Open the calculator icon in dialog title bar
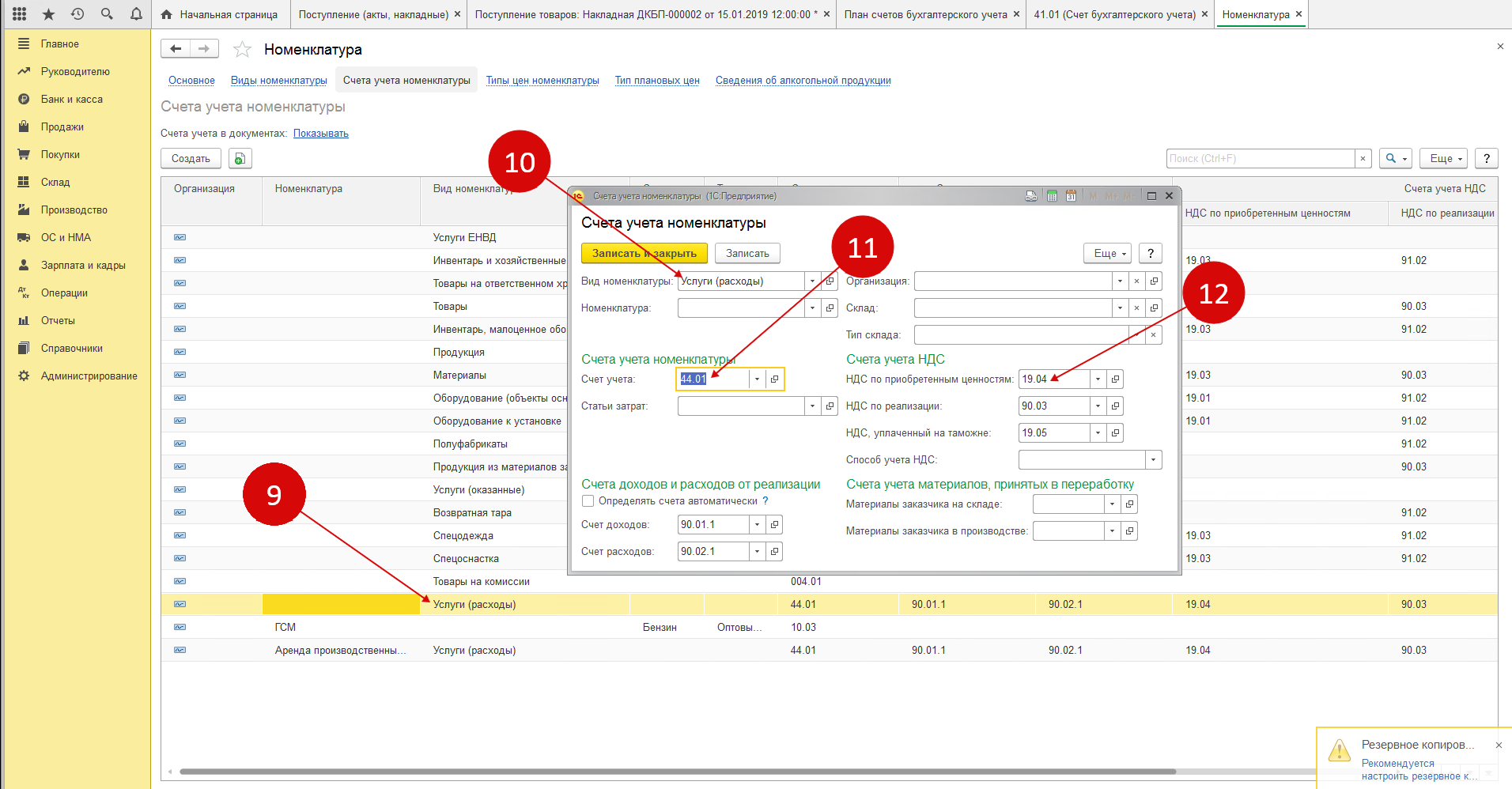The width and height of the screenshot is (1512, 789). click(1052, 196)
